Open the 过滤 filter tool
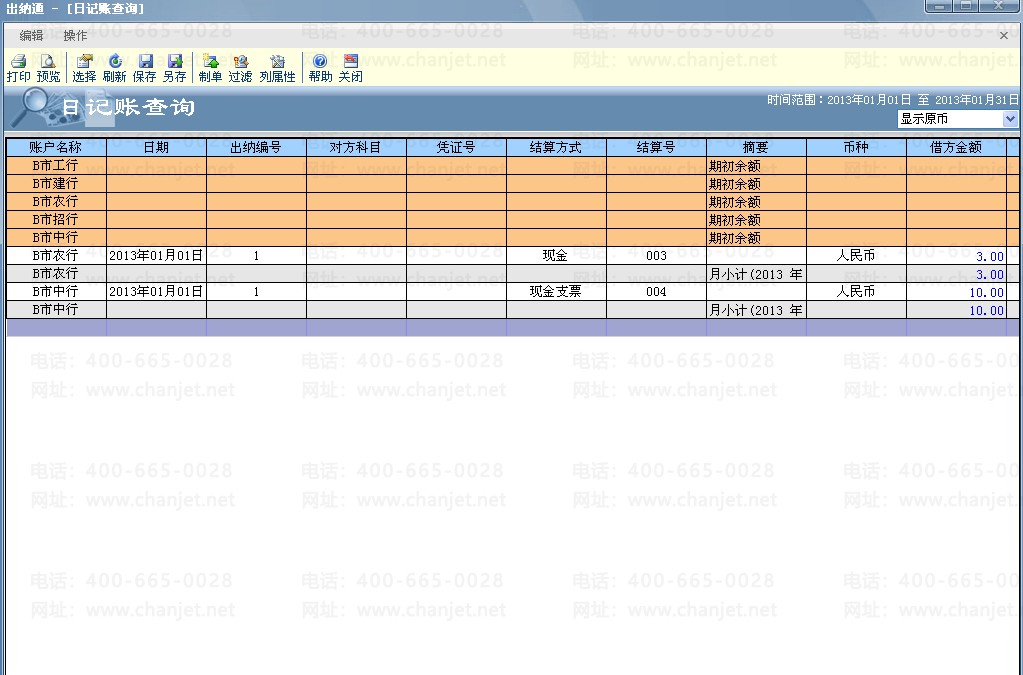The width and height of the screenshot is (1023, 675). coord(240,68)
